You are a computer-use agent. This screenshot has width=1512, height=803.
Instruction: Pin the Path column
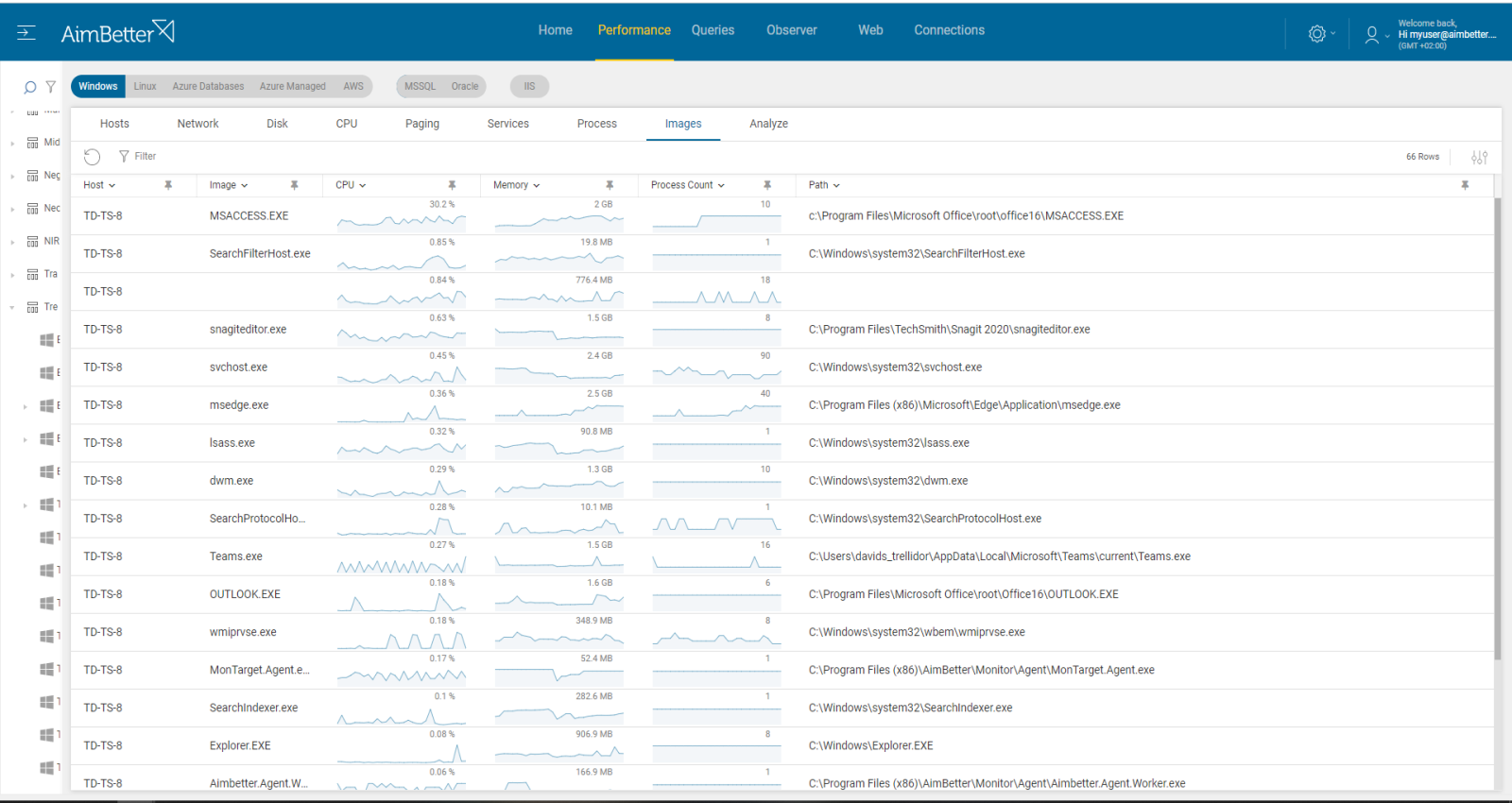1465,185
